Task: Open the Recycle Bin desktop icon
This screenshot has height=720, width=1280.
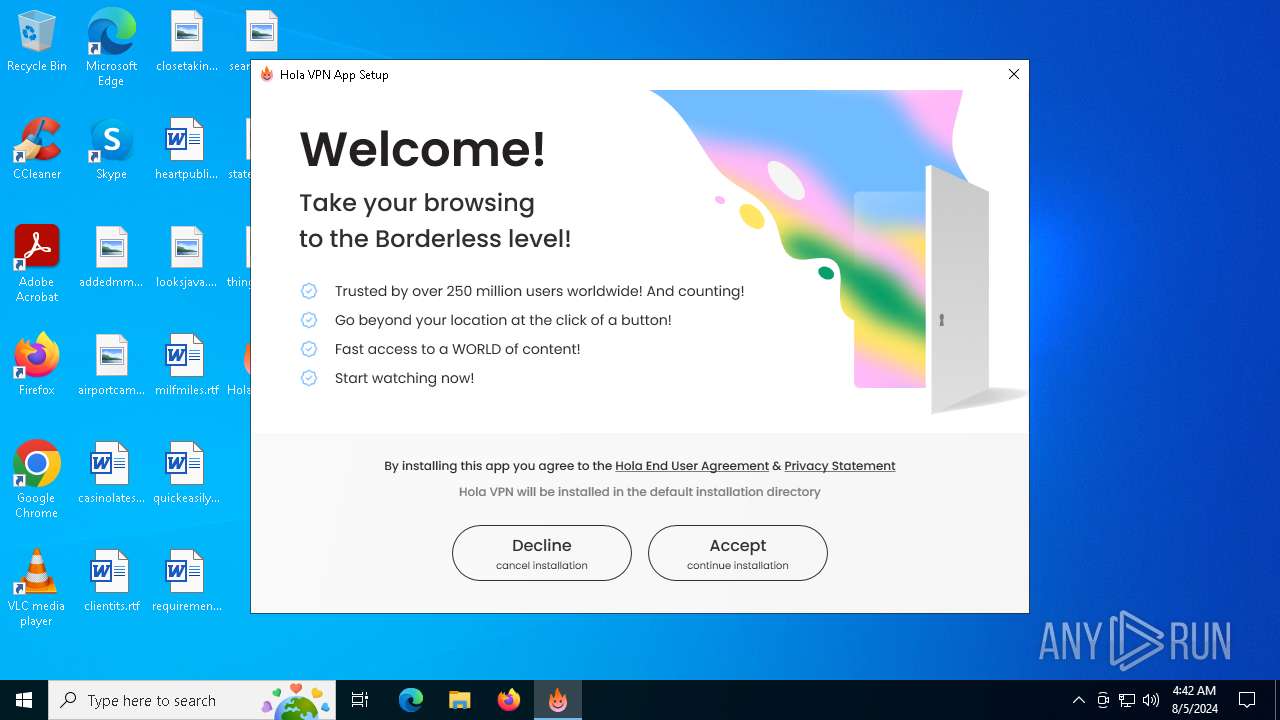Action: [x=37, y=42]
